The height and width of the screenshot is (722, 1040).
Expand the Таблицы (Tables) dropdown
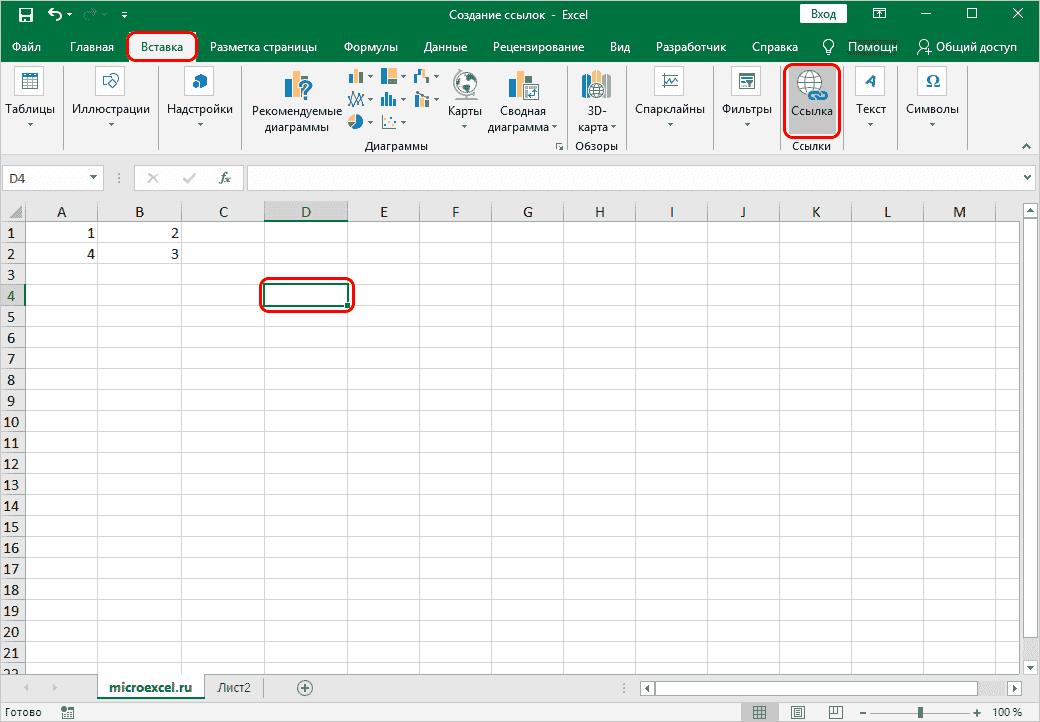click(x=30, y=102)
